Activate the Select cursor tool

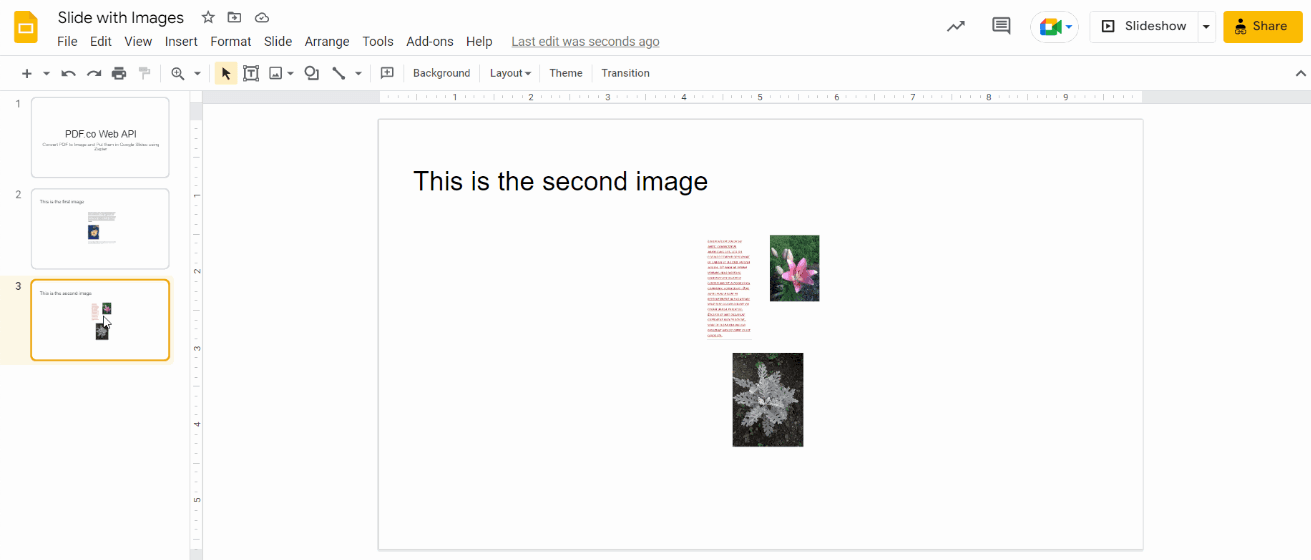pos(226,73)
